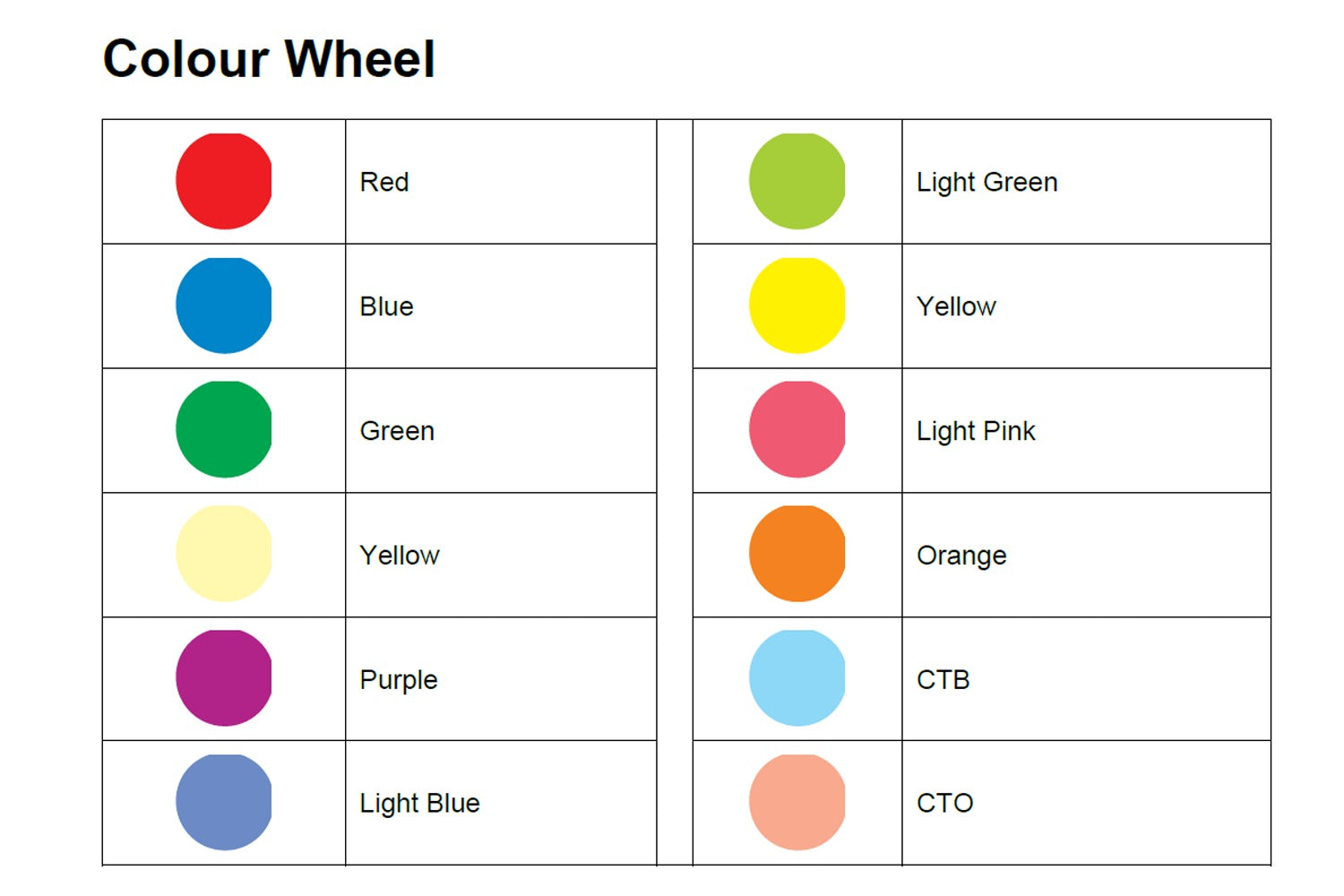Click the CTB text label
1344x896 pixels.
[943, 680]
